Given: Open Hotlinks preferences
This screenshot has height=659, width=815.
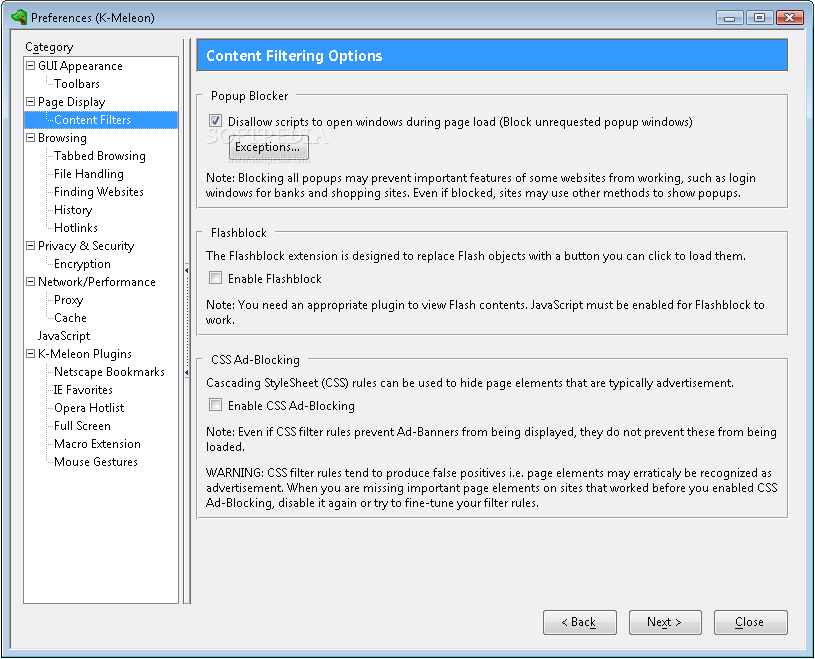Looking at the screenshot, I should tap(75, 228).
